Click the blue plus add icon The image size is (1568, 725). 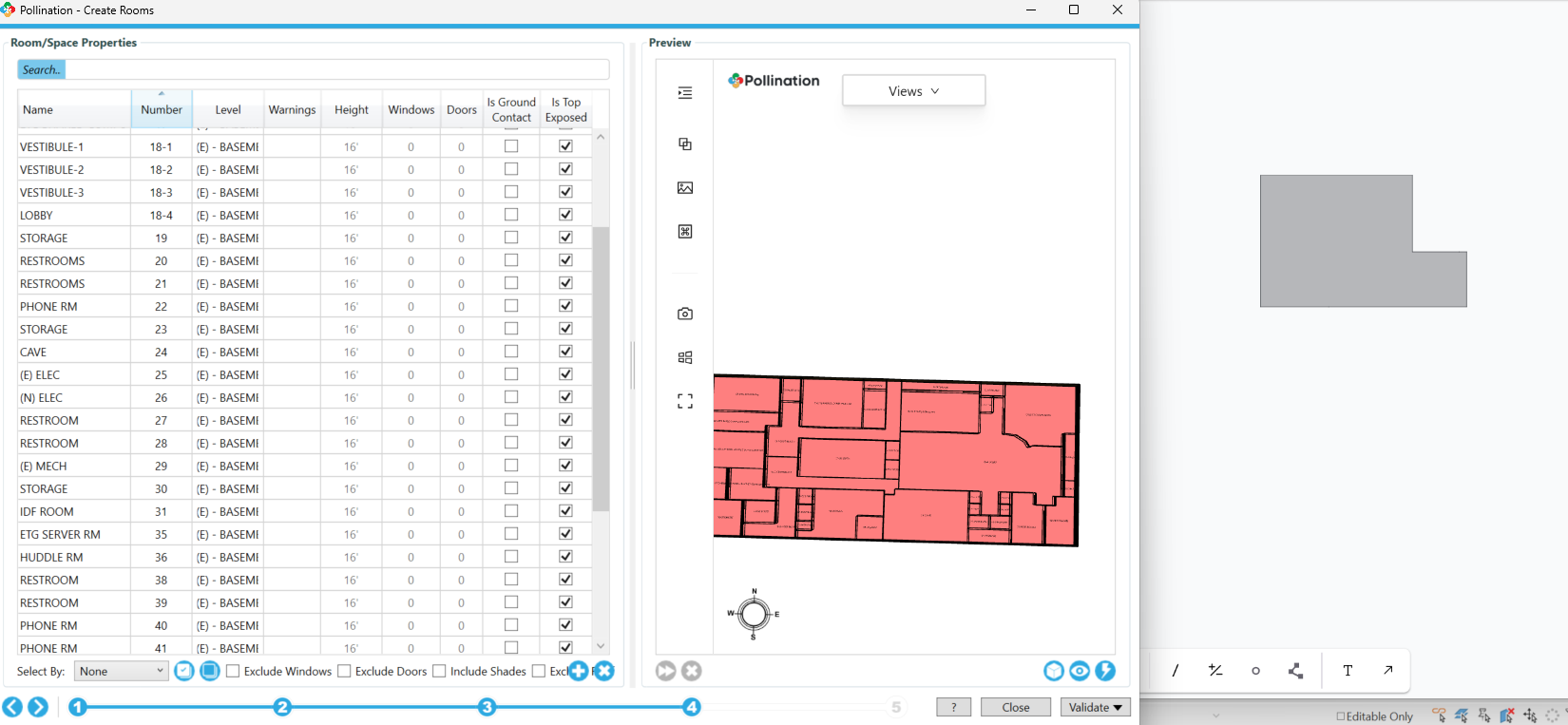[579, 671]
